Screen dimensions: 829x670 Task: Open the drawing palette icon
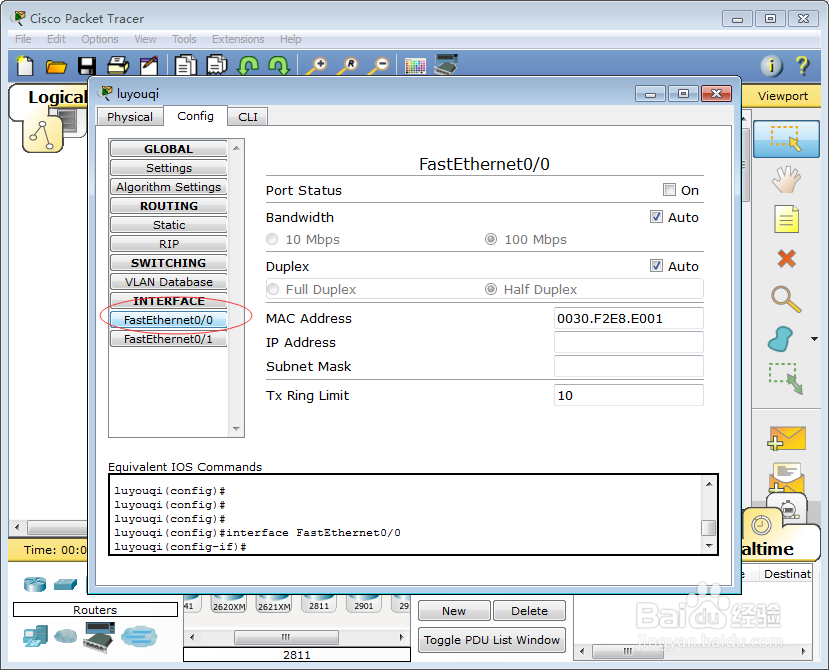(415, 66)
